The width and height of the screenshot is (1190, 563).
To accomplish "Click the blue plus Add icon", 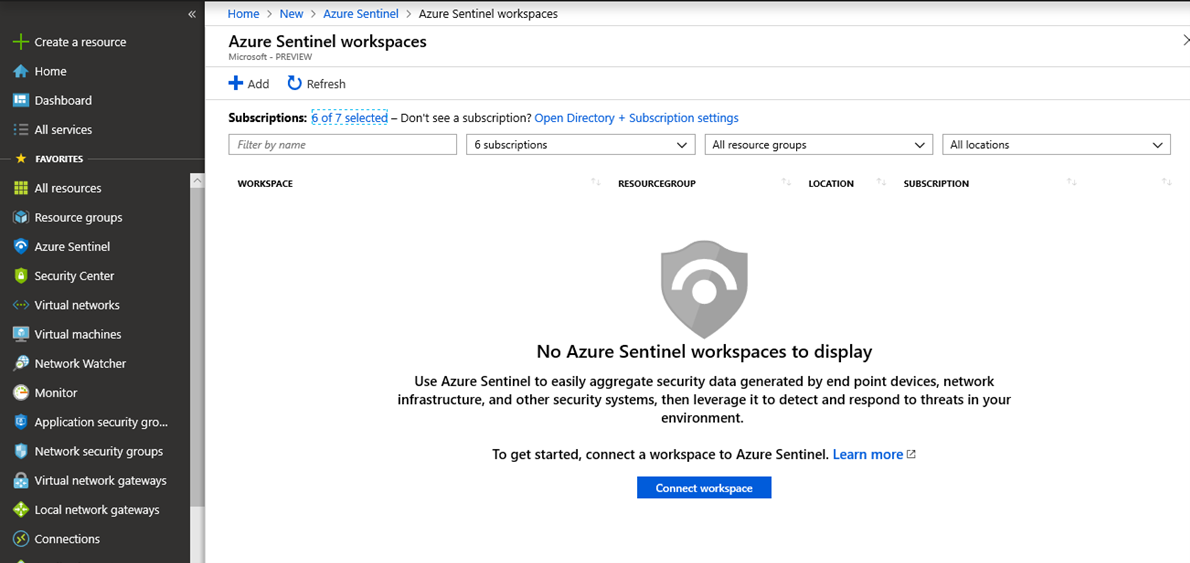I will click(x=236, y=83).
